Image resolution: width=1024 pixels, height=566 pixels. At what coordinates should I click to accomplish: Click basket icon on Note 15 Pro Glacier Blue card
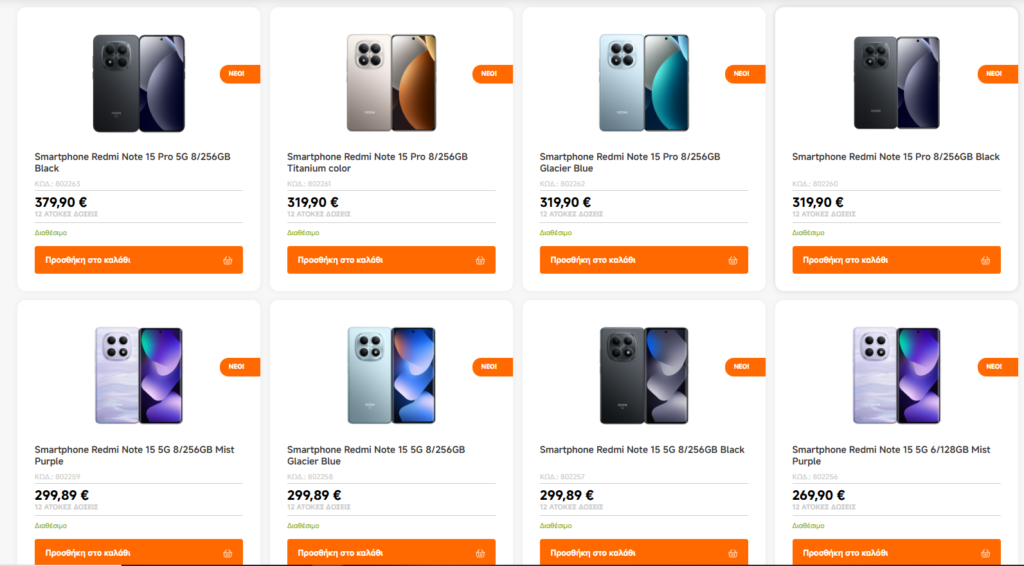733,260
